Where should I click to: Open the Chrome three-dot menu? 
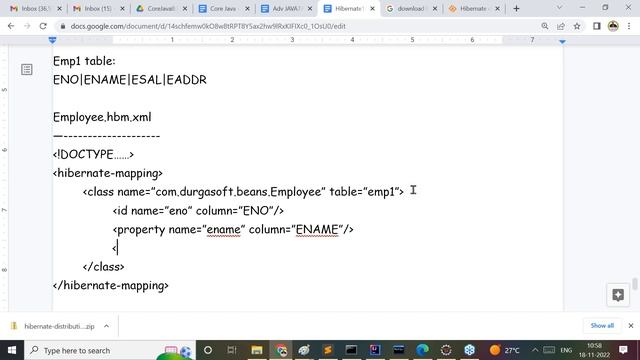coord(629,26)
